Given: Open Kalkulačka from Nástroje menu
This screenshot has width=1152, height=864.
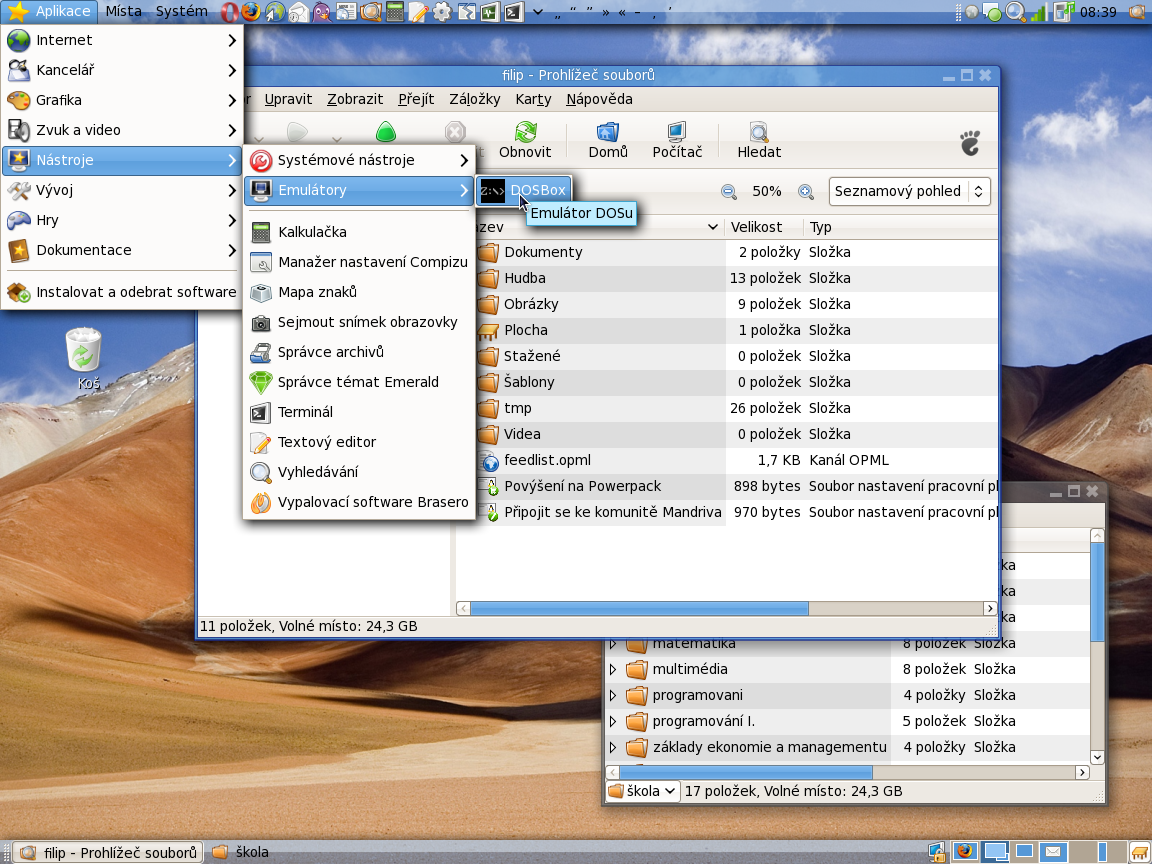Looking at the screenshot, I should click(x=359, y=232).
